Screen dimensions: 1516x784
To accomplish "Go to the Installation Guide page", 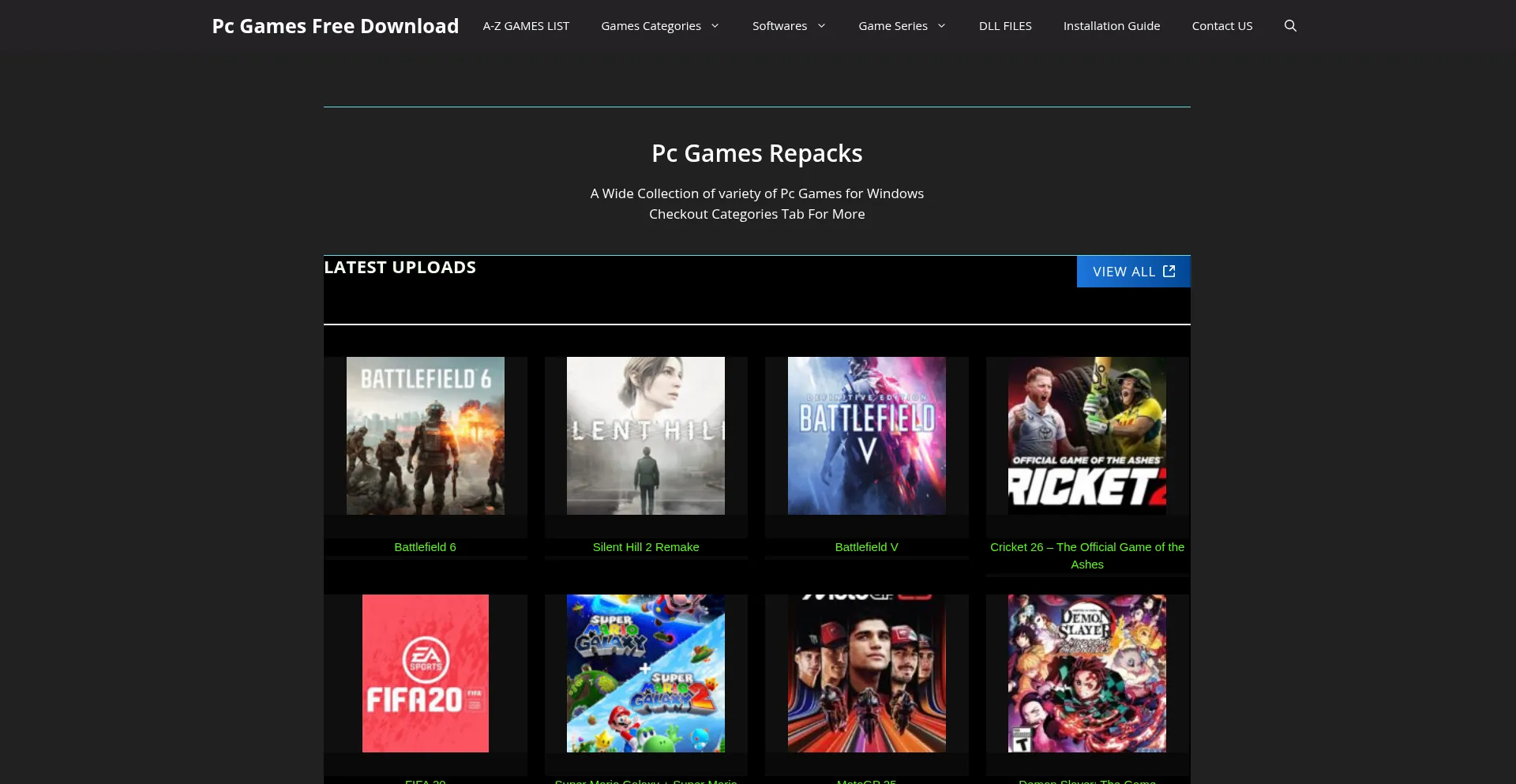I will click(1111, 26).
